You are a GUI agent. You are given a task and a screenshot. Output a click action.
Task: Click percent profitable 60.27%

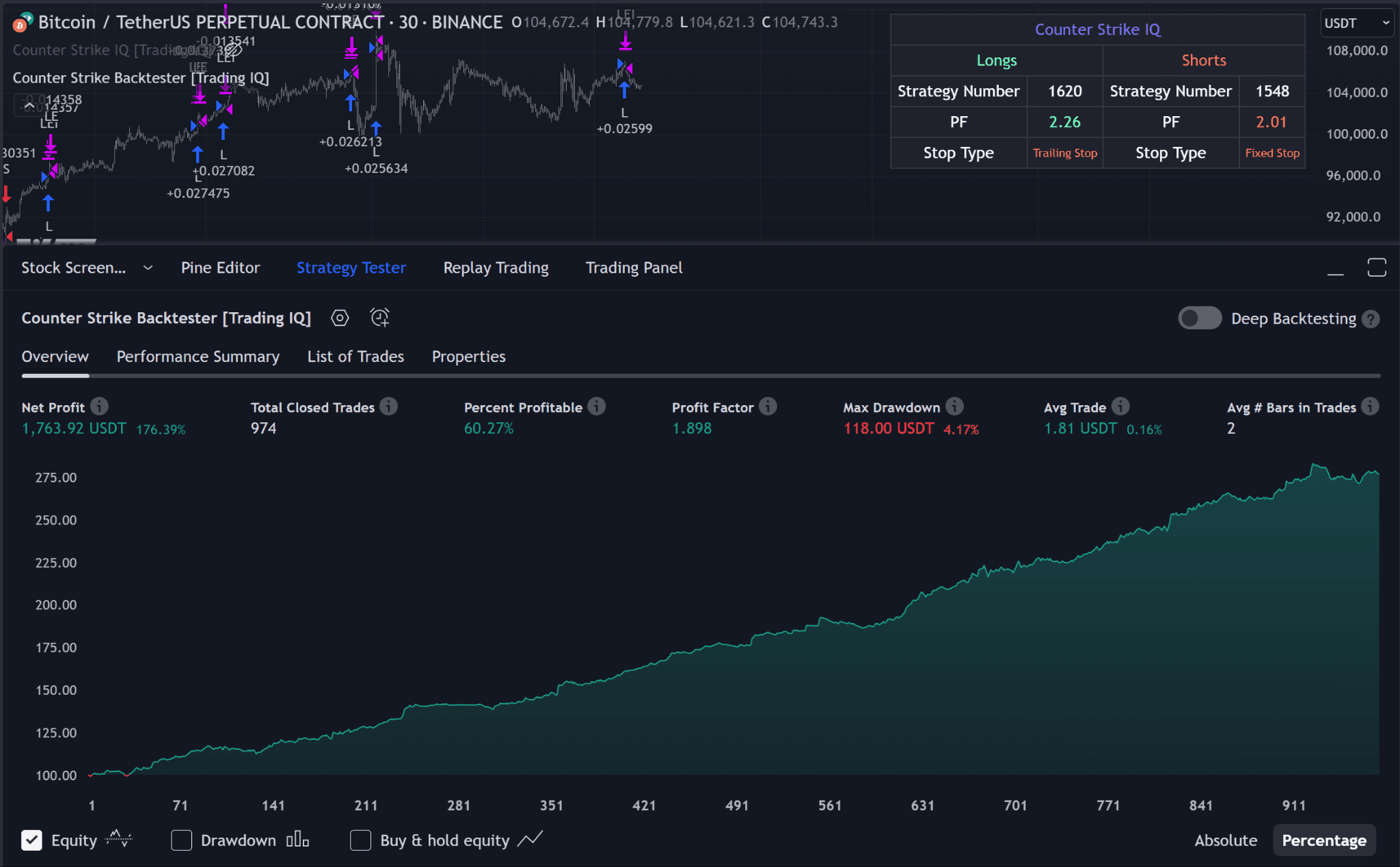click(489, 428)
